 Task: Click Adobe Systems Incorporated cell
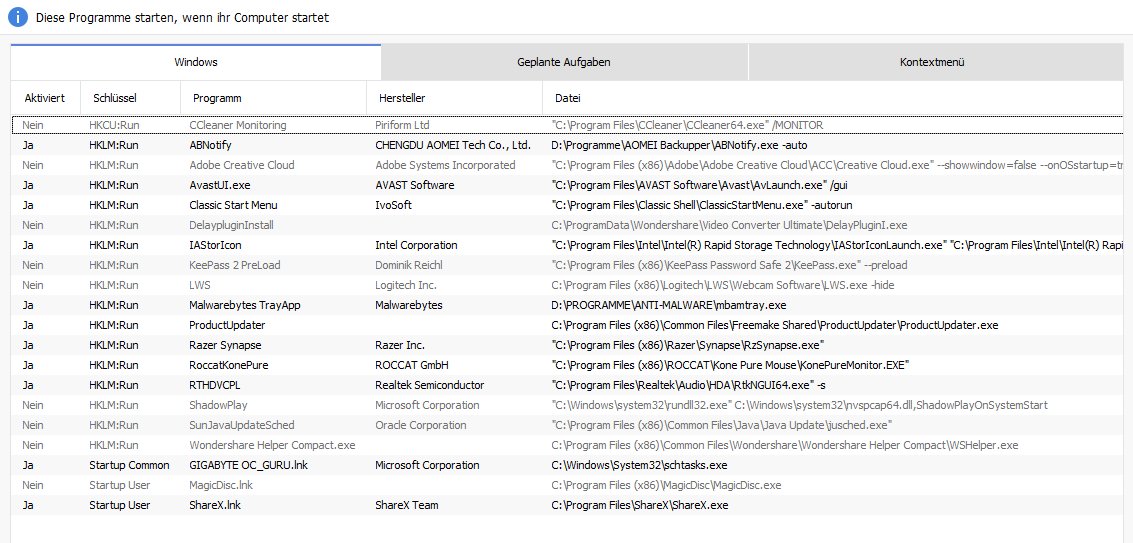(x=445, y=165)
